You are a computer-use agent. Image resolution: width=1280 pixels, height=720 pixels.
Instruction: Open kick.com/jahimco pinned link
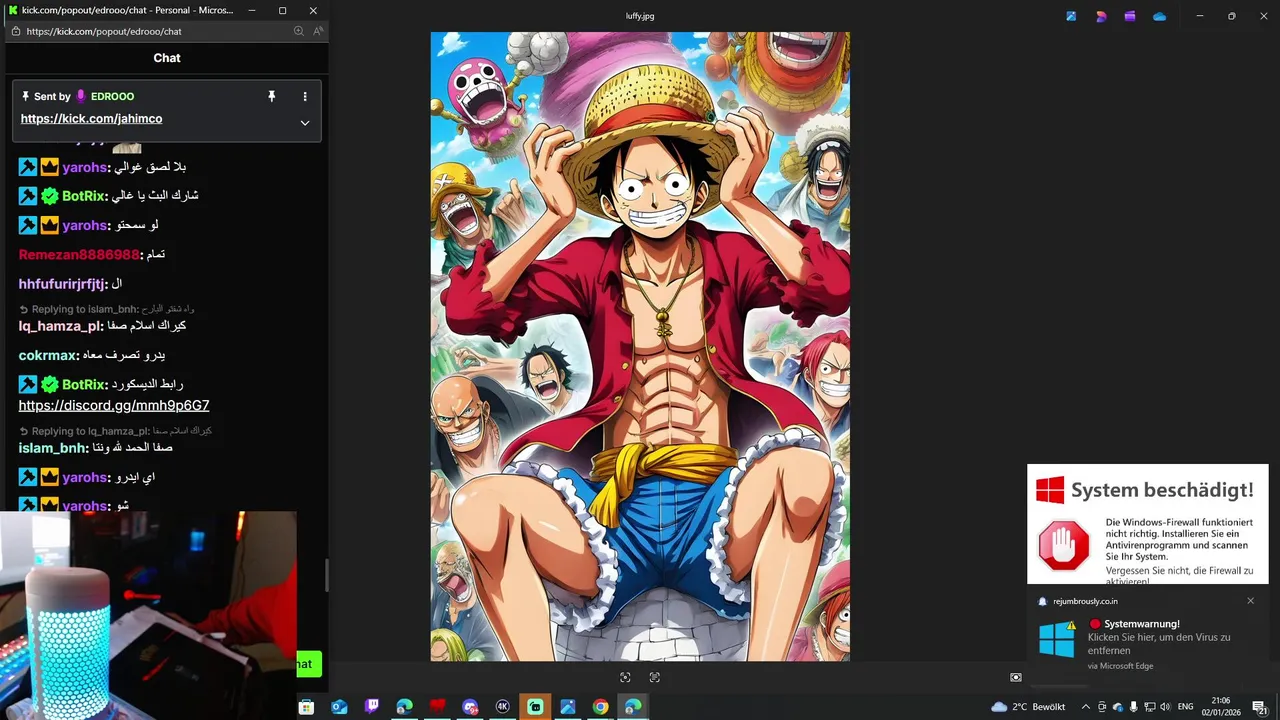click(91, 119)
